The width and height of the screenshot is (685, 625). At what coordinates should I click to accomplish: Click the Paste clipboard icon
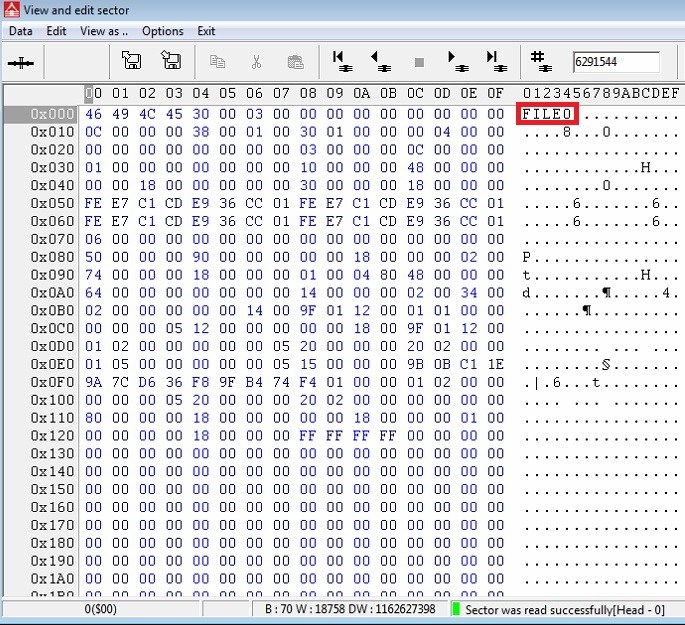coord(295,62)
